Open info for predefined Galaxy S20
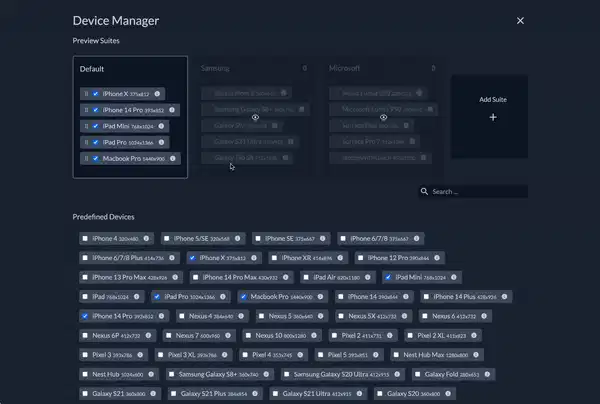The image size is (600, 404). [448, 393]
